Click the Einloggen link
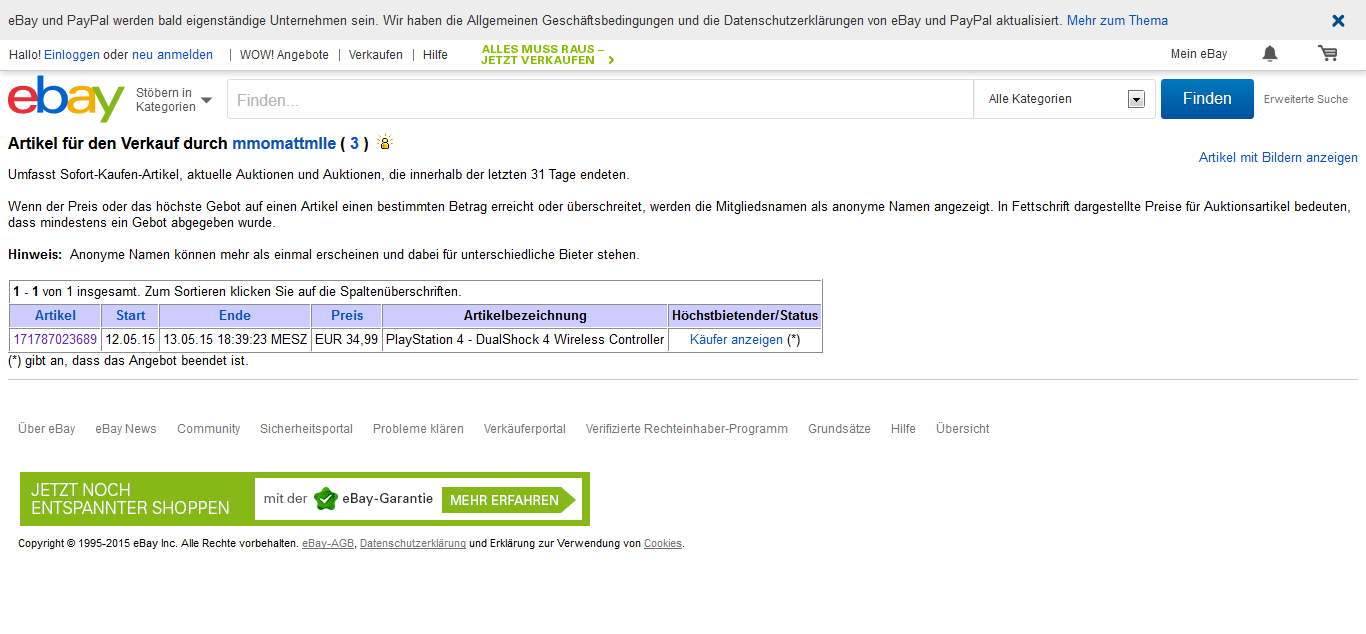This screenshot has height=634, width=1366. [x=72, y=55]
